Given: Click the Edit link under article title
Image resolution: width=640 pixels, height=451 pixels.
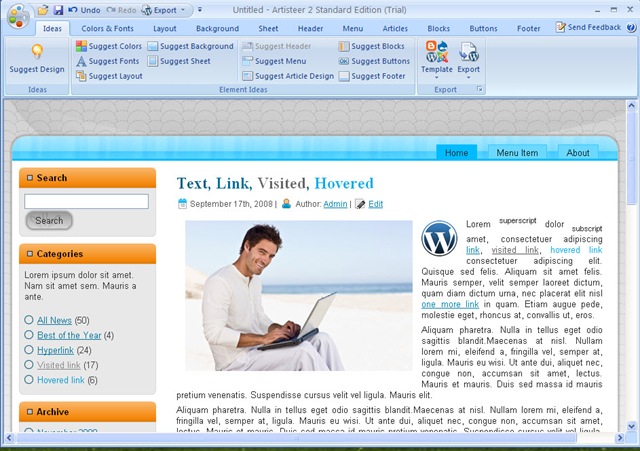Looking at the screenshot, I should coord(376,204).
